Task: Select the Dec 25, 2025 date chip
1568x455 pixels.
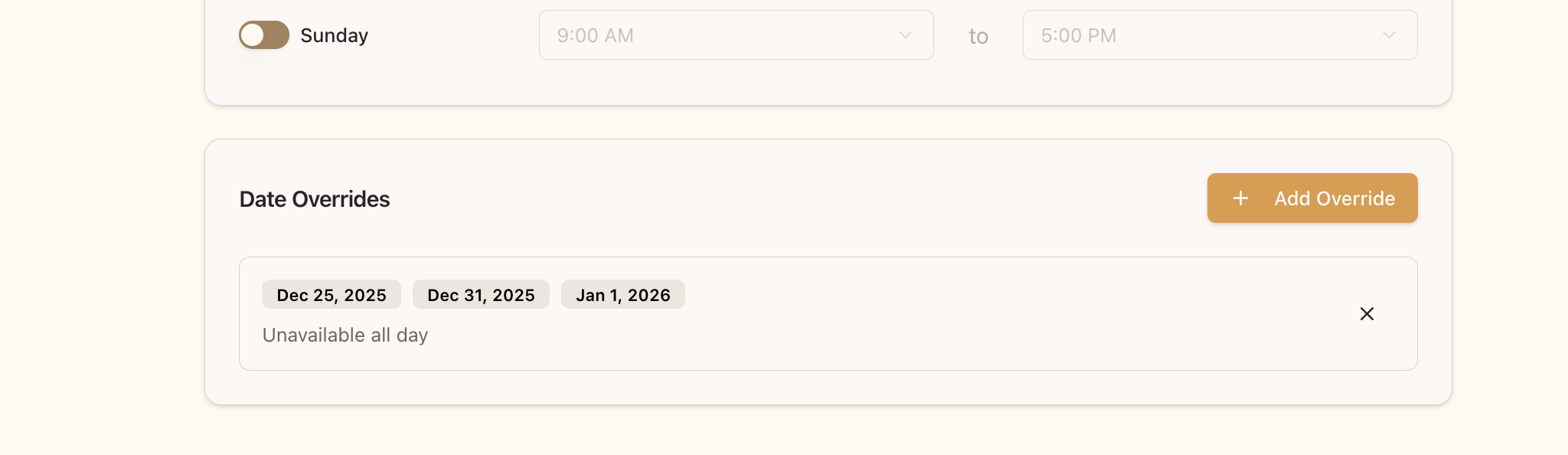Action: (331, 294)
